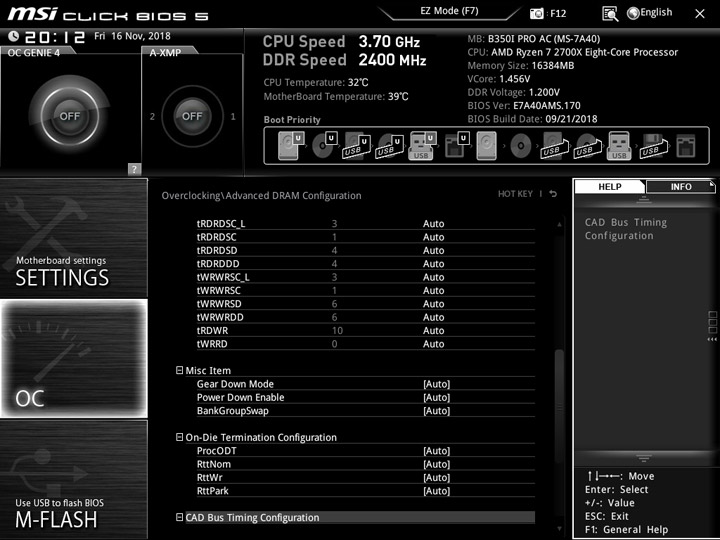Click the date Fri 16 Nov, 2018

tap(132, 36)
